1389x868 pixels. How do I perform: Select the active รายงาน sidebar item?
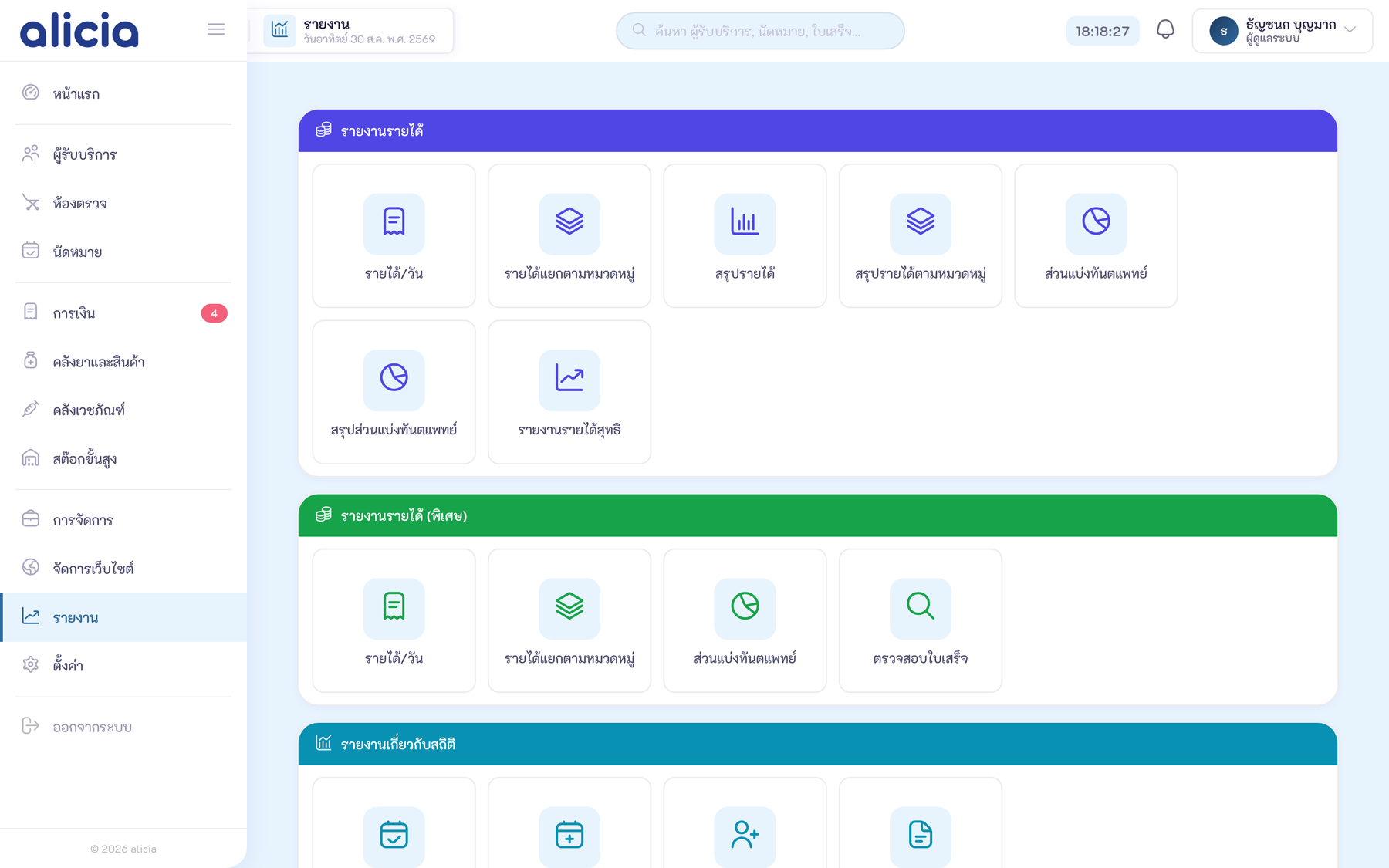(123, 617)
